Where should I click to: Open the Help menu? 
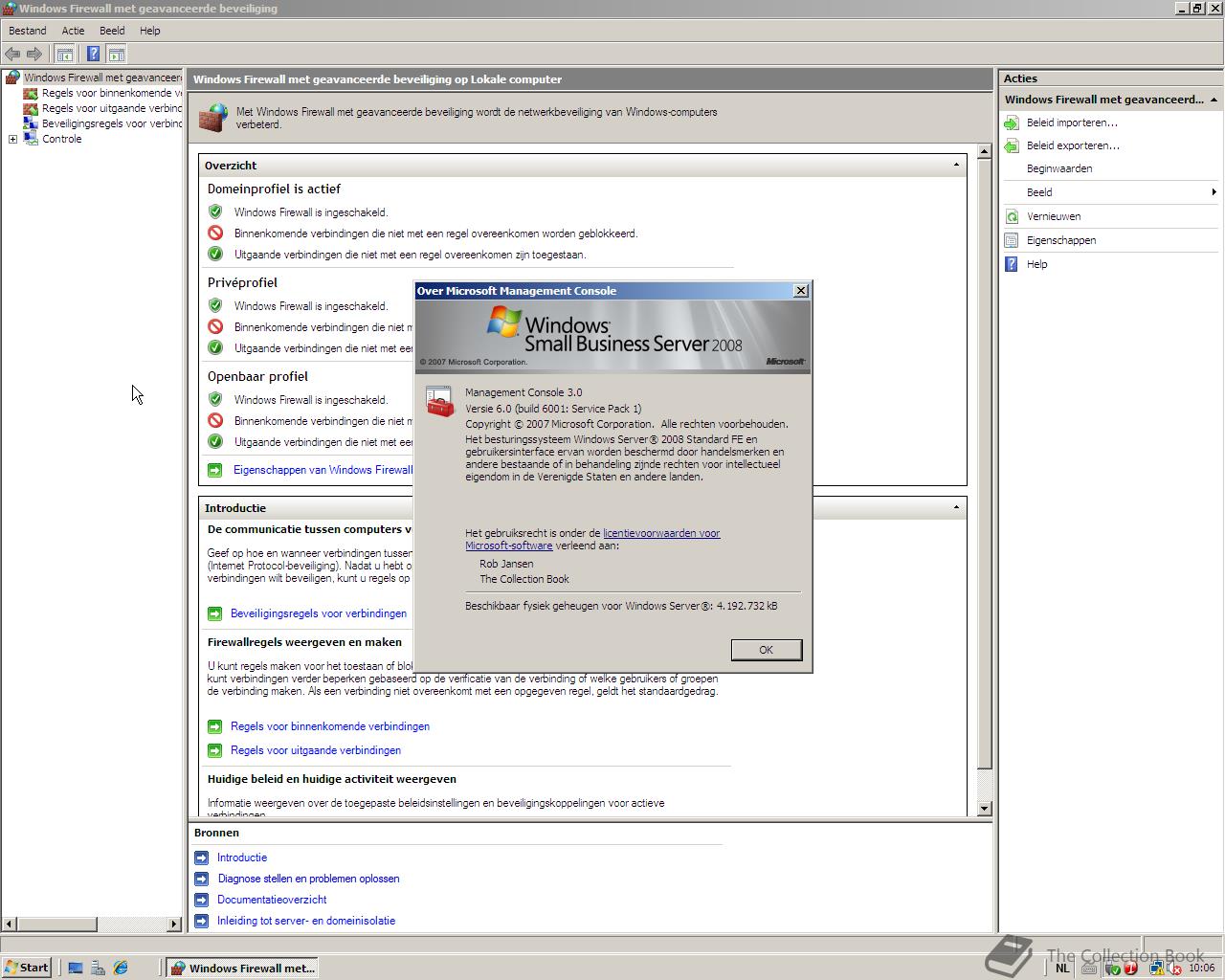point(149,31)
